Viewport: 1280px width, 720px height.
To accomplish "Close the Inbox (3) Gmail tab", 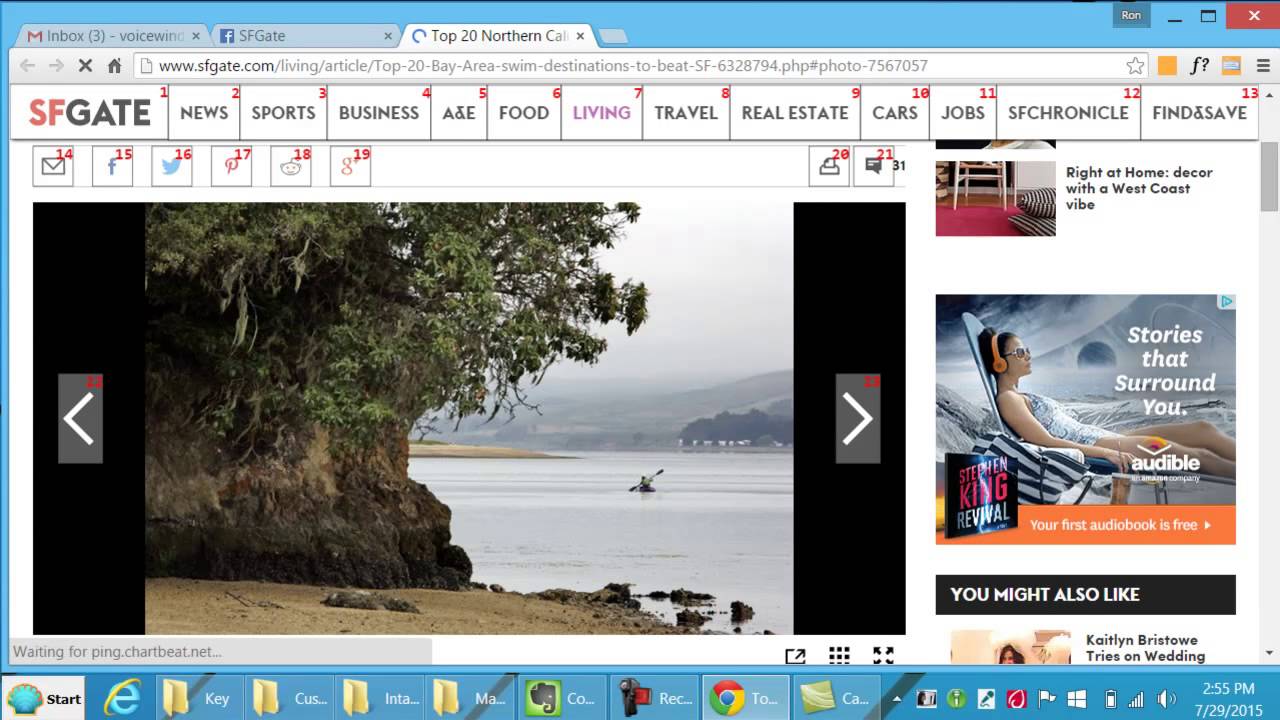I will pos(196,36).
